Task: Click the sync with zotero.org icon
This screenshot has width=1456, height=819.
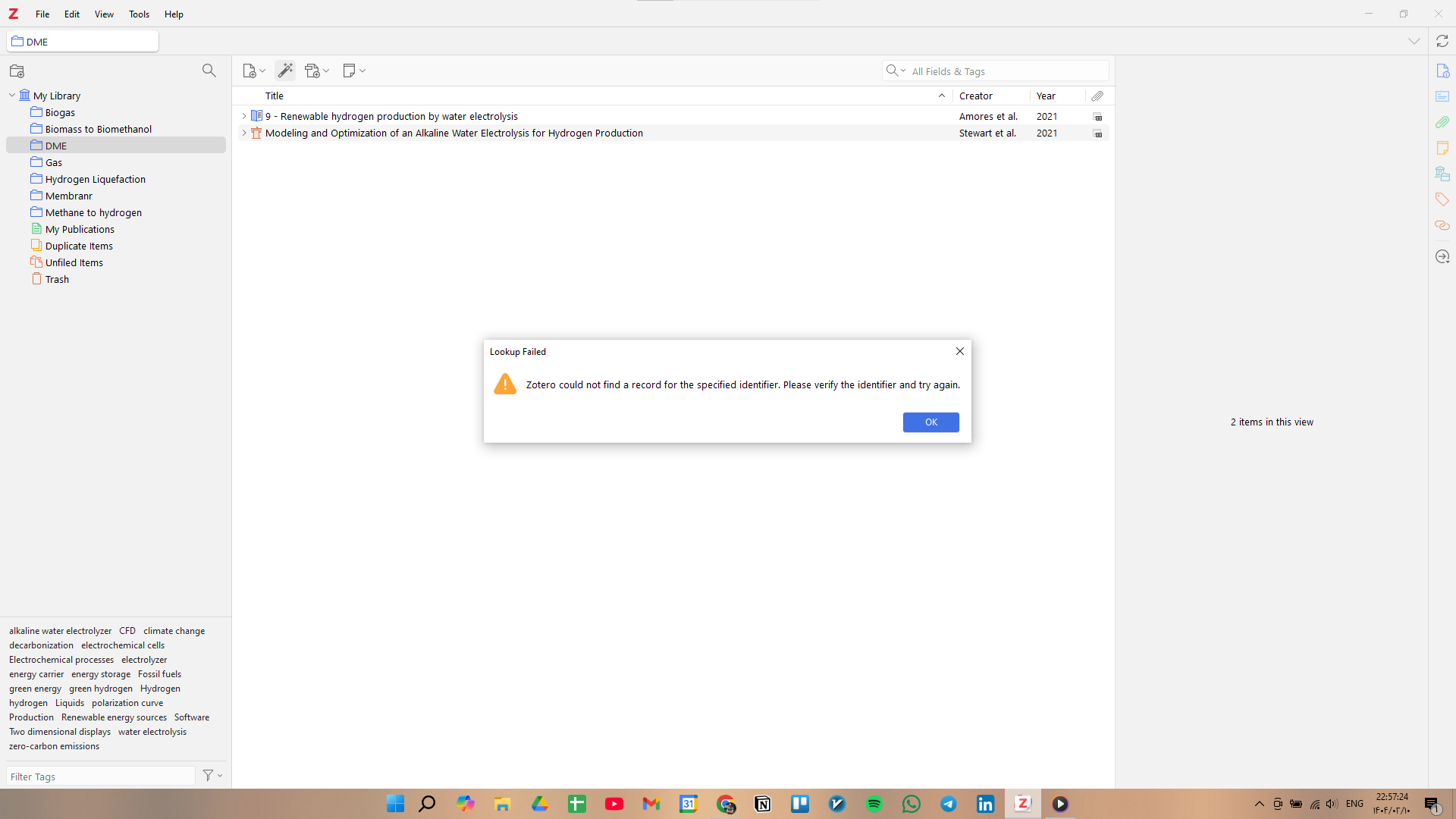Action: click(x=1442, y=42)
